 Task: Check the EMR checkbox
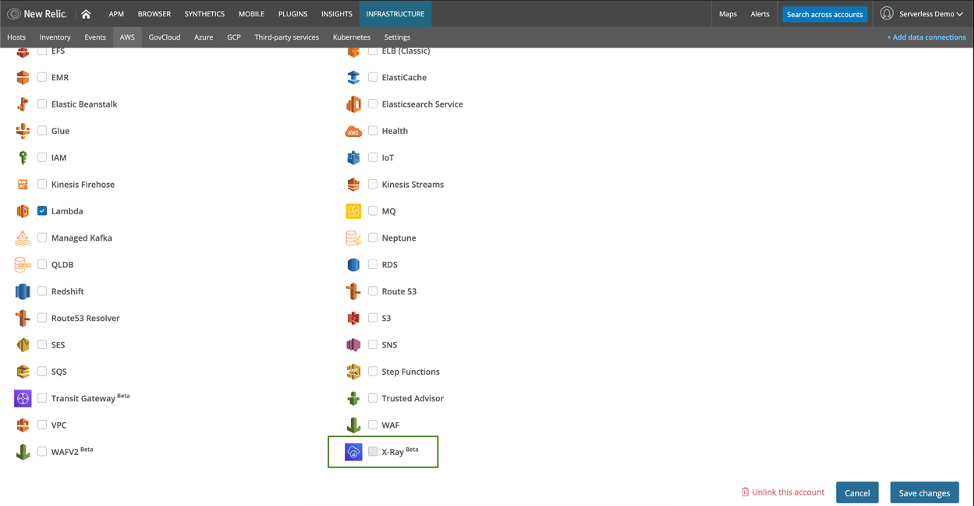pyautogui.click(x=42, y=77)
